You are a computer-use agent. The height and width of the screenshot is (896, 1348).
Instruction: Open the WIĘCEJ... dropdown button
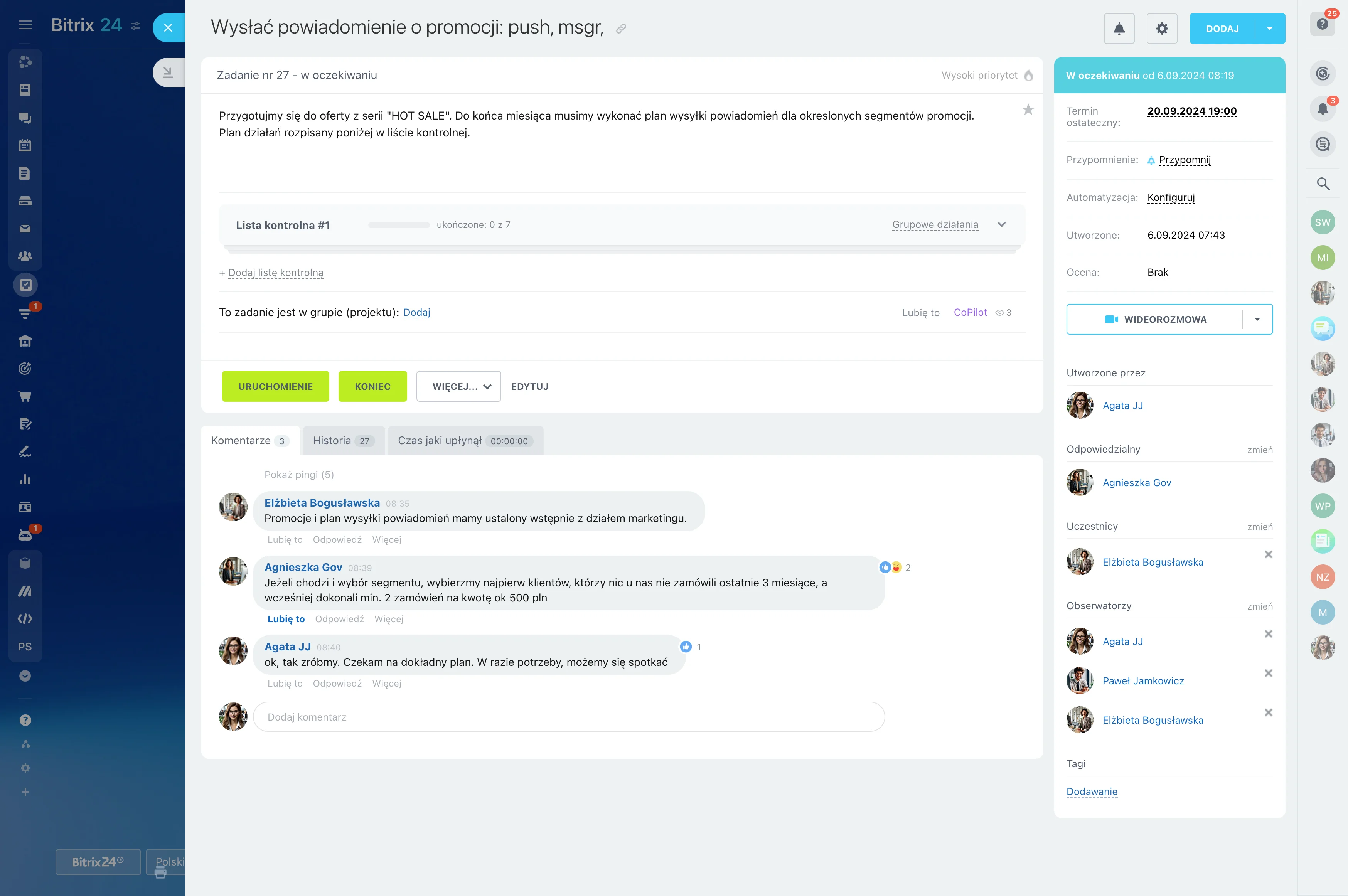(x=458, y=386)
